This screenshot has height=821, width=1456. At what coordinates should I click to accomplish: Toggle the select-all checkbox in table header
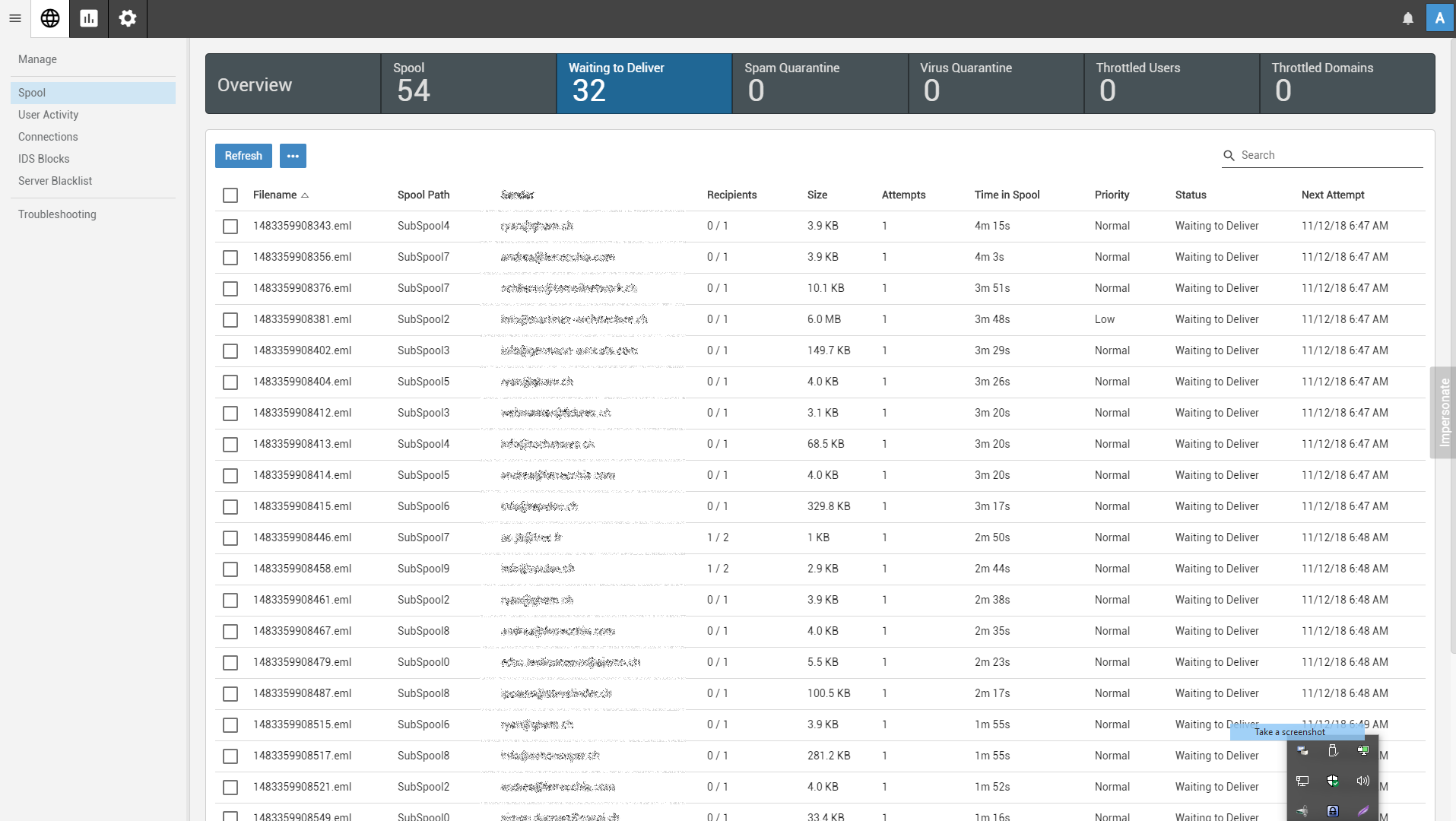230,195
